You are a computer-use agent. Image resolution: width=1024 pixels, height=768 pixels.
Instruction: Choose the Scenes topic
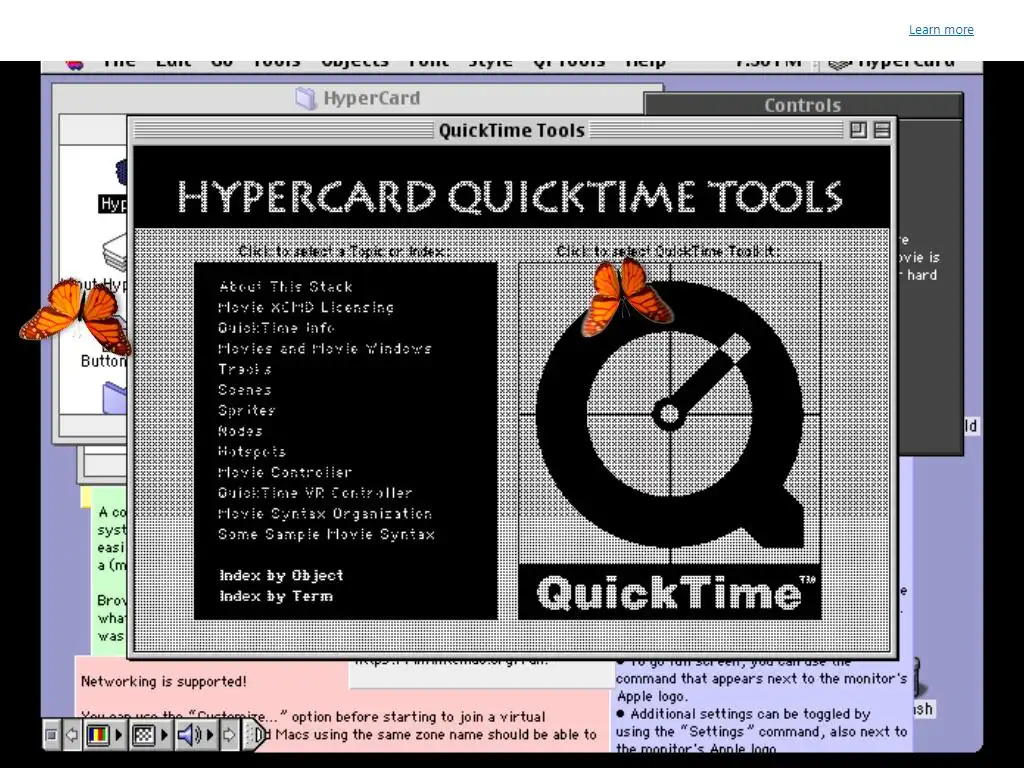point(245,390)
